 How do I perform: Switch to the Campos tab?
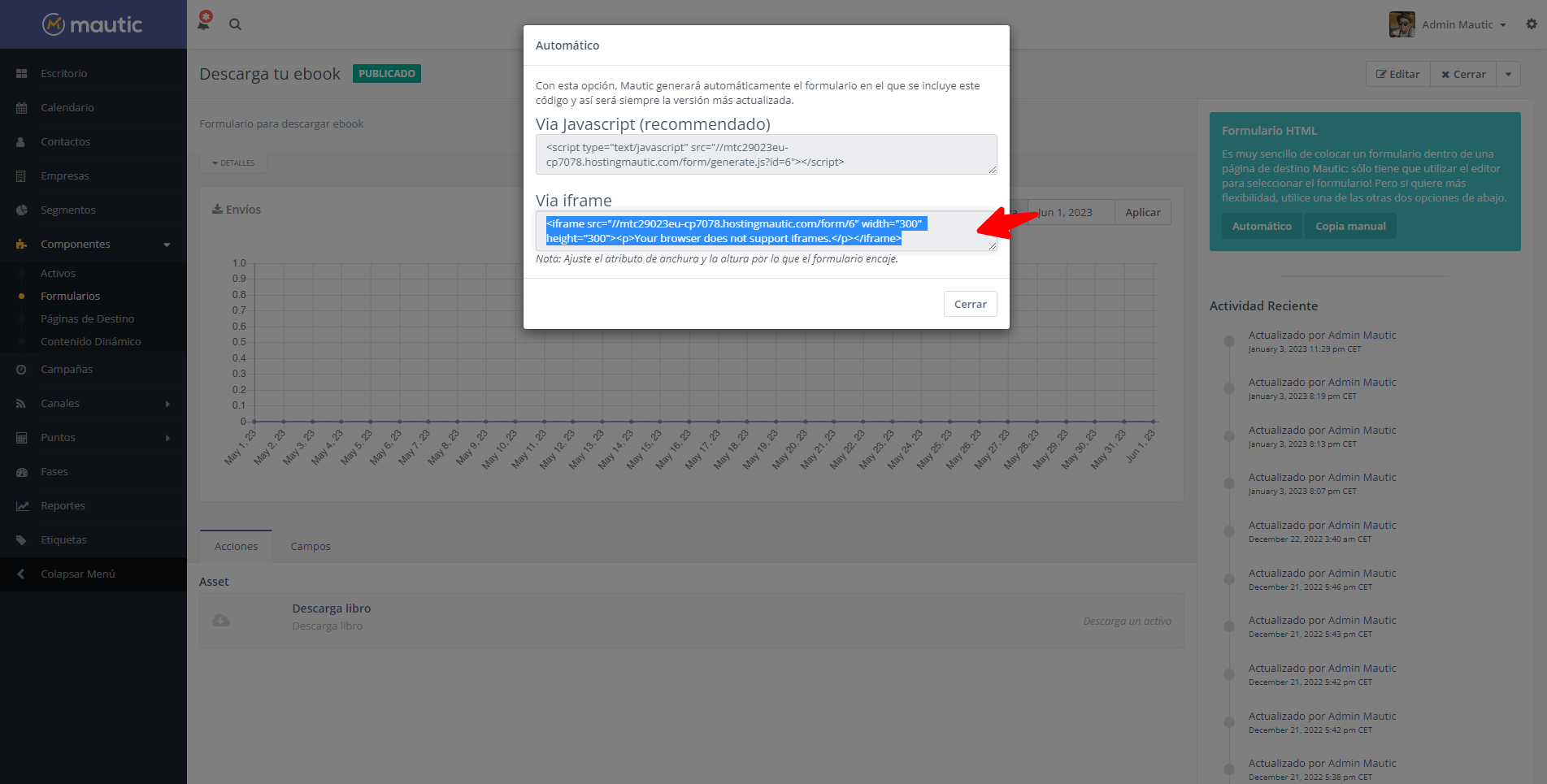(x=311, y=547)
